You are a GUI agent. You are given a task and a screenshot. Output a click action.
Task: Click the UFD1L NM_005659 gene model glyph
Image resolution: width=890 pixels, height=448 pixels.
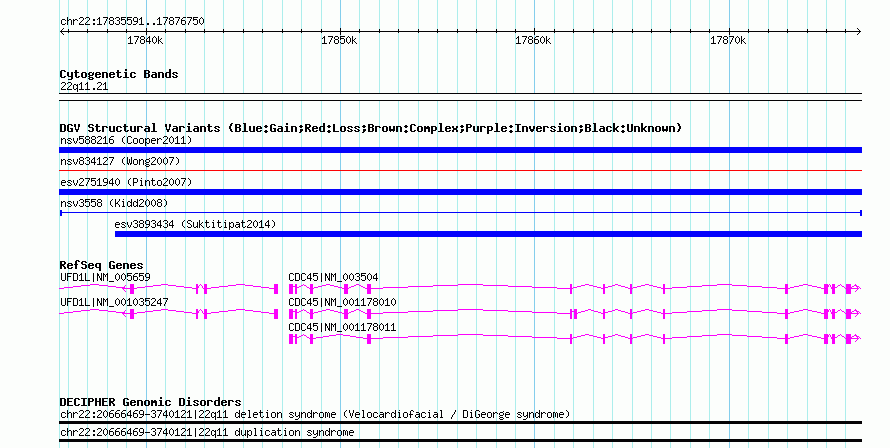169,289
